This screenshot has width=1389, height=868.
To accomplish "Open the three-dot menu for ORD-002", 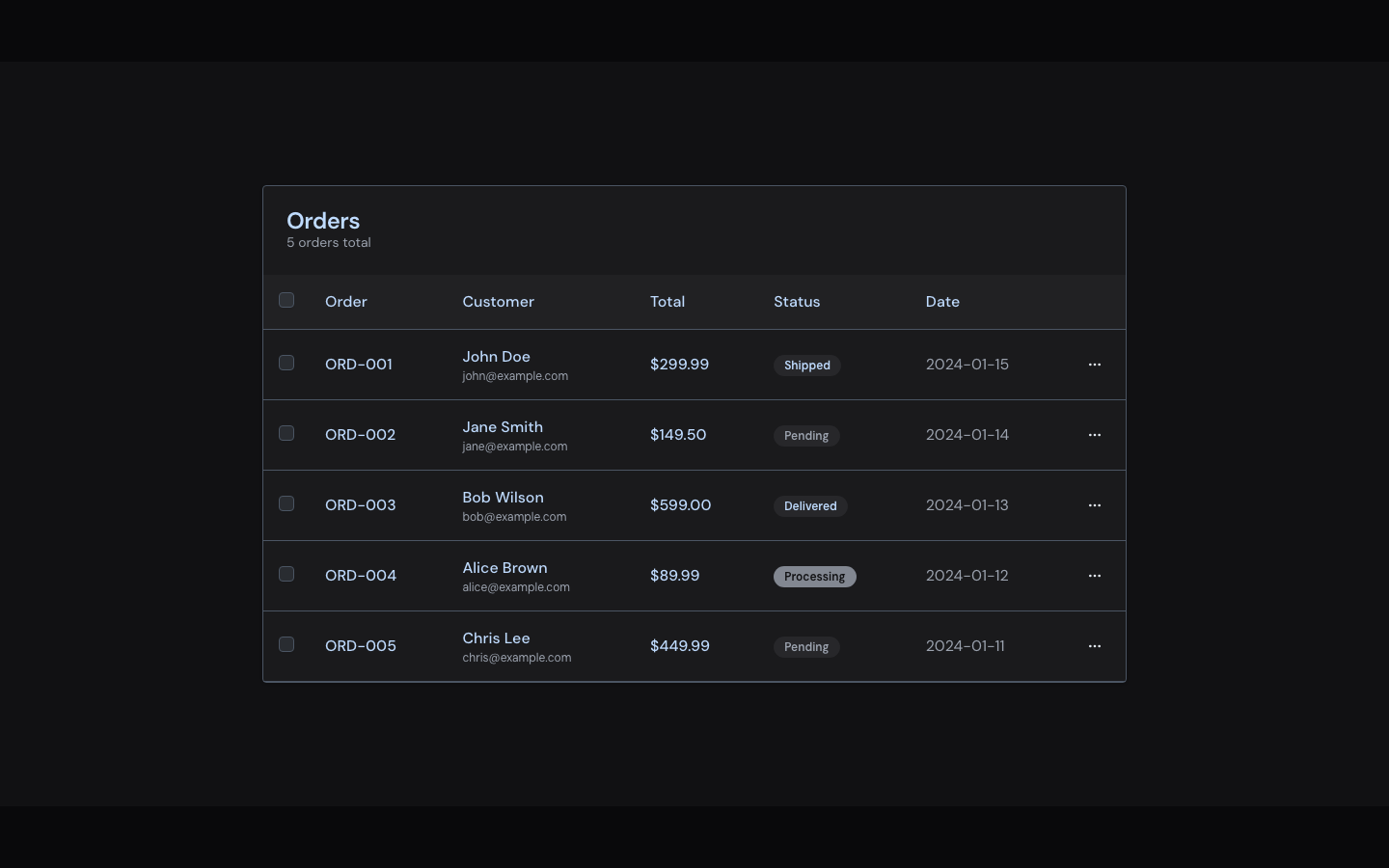I will click(x=1094, y=435).
